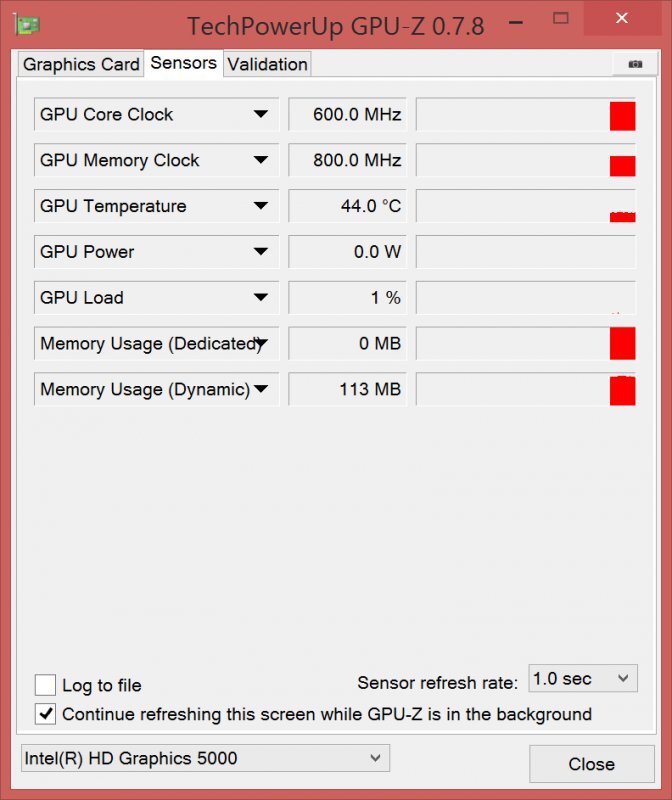Open the GPU Temperature sensor selector

pyautogui.click(x=262, y=206)
